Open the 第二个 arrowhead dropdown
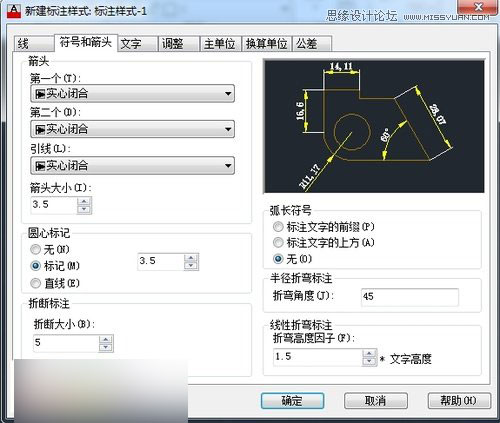The width and height of the screenshot is (500, 423). pyautogui.click(x=132, y=129)
